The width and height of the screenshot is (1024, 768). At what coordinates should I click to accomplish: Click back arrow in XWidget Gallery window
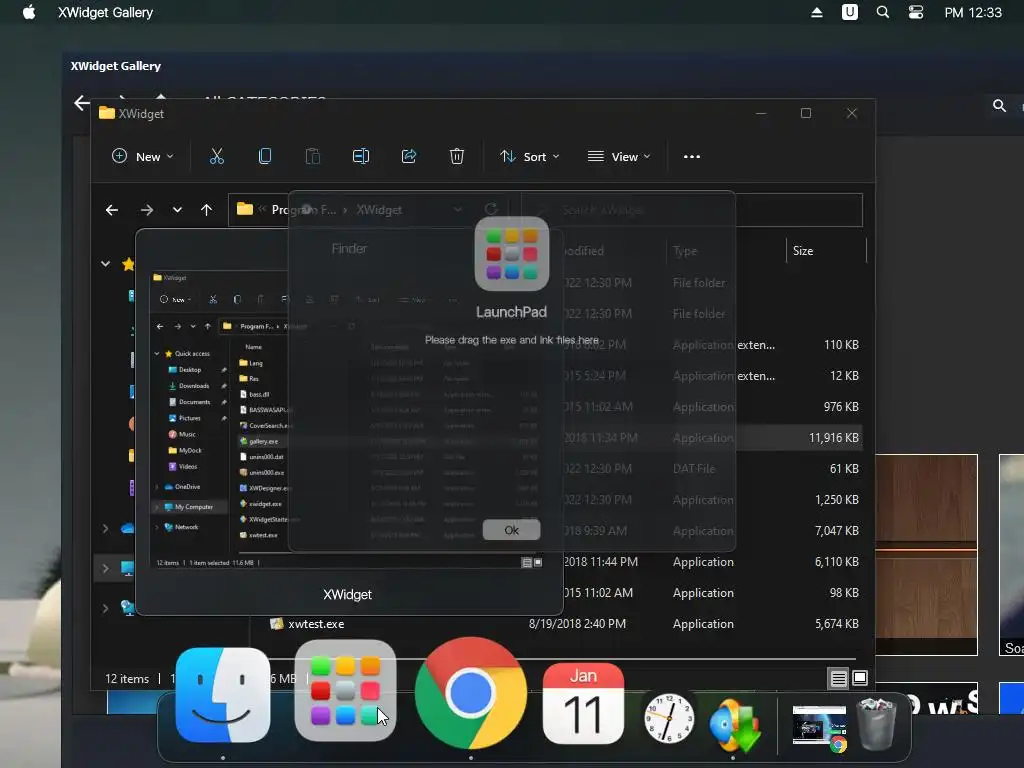82,103
